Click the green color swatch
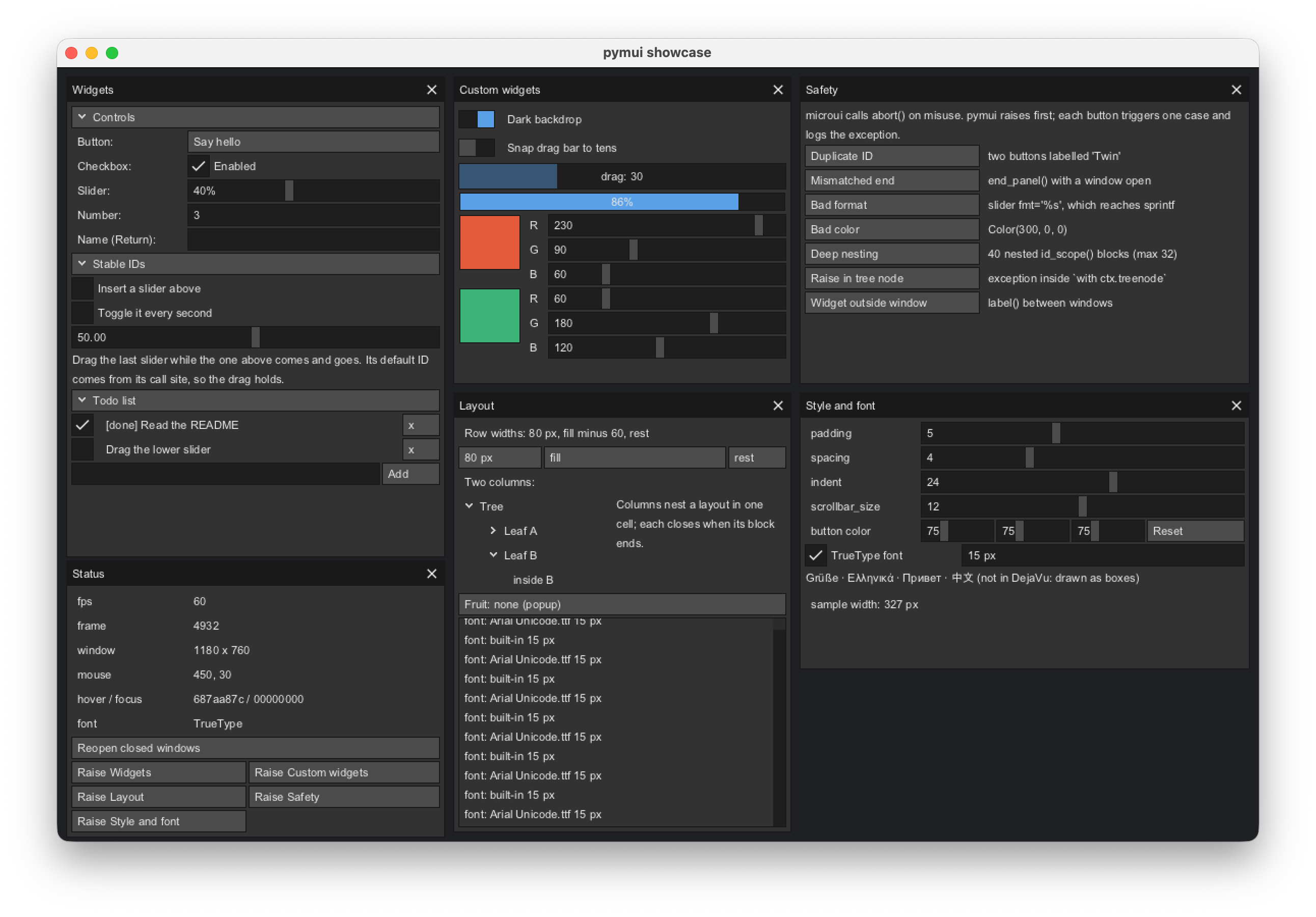 point(489,316)
